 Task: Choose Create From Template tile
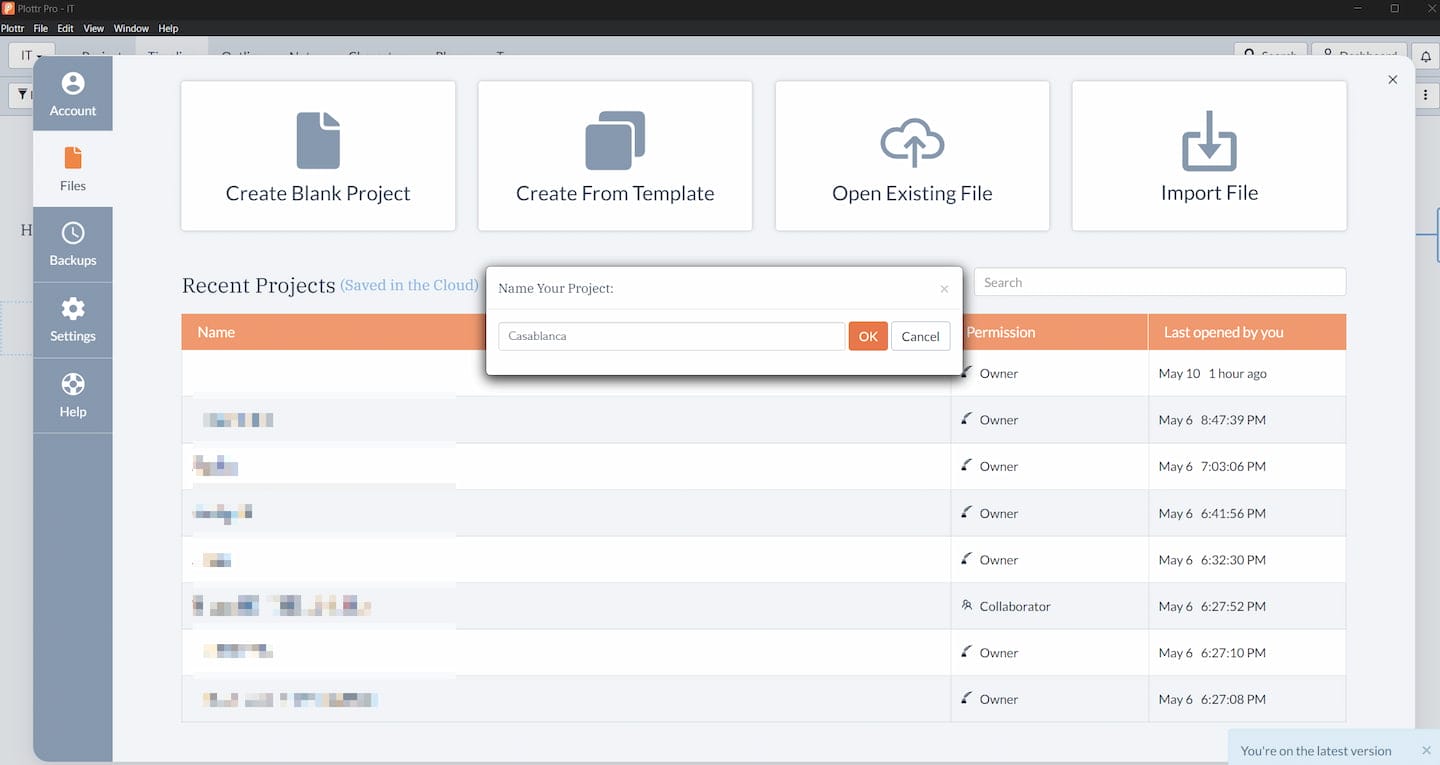point(615,156)
